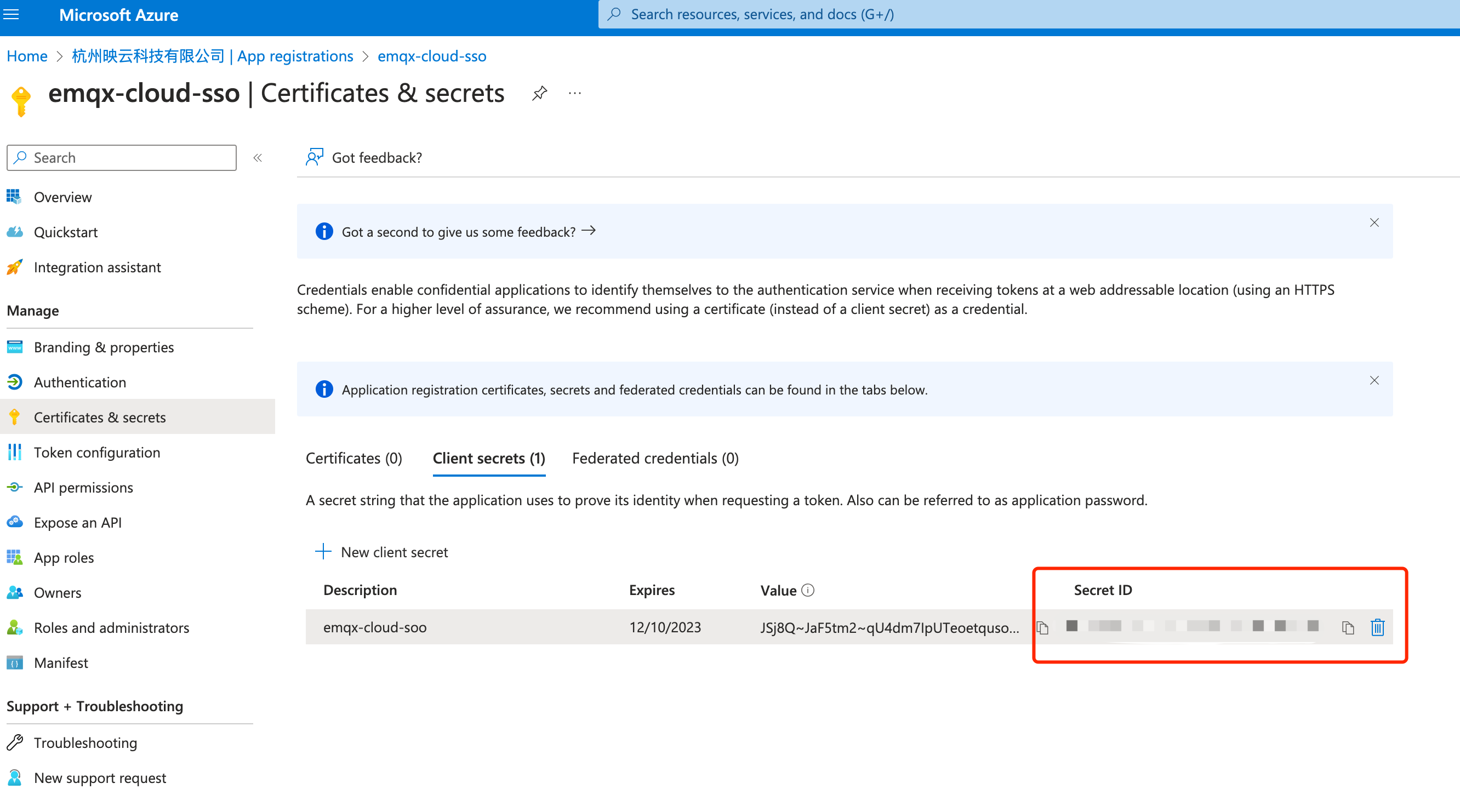Click the sidebar Search field
Screen dimensions: 1460x812
pos(121,158)
